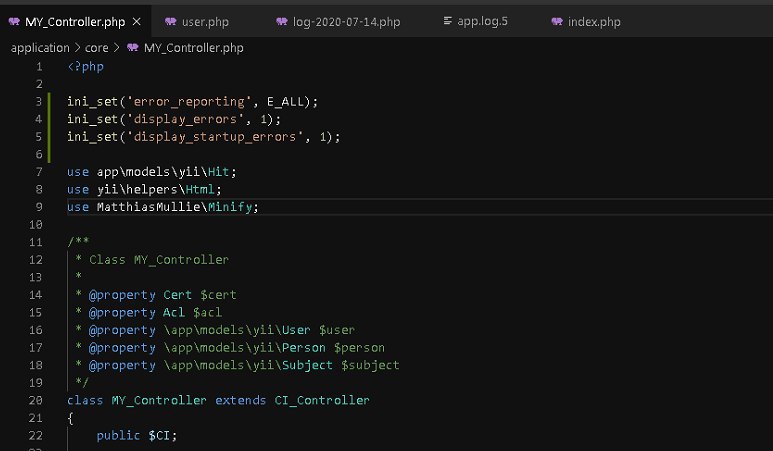The width and height of the screenshot is (773, 451).
Task: Click PHP file icon on index.php tab
Action: (x=557, y=21)
